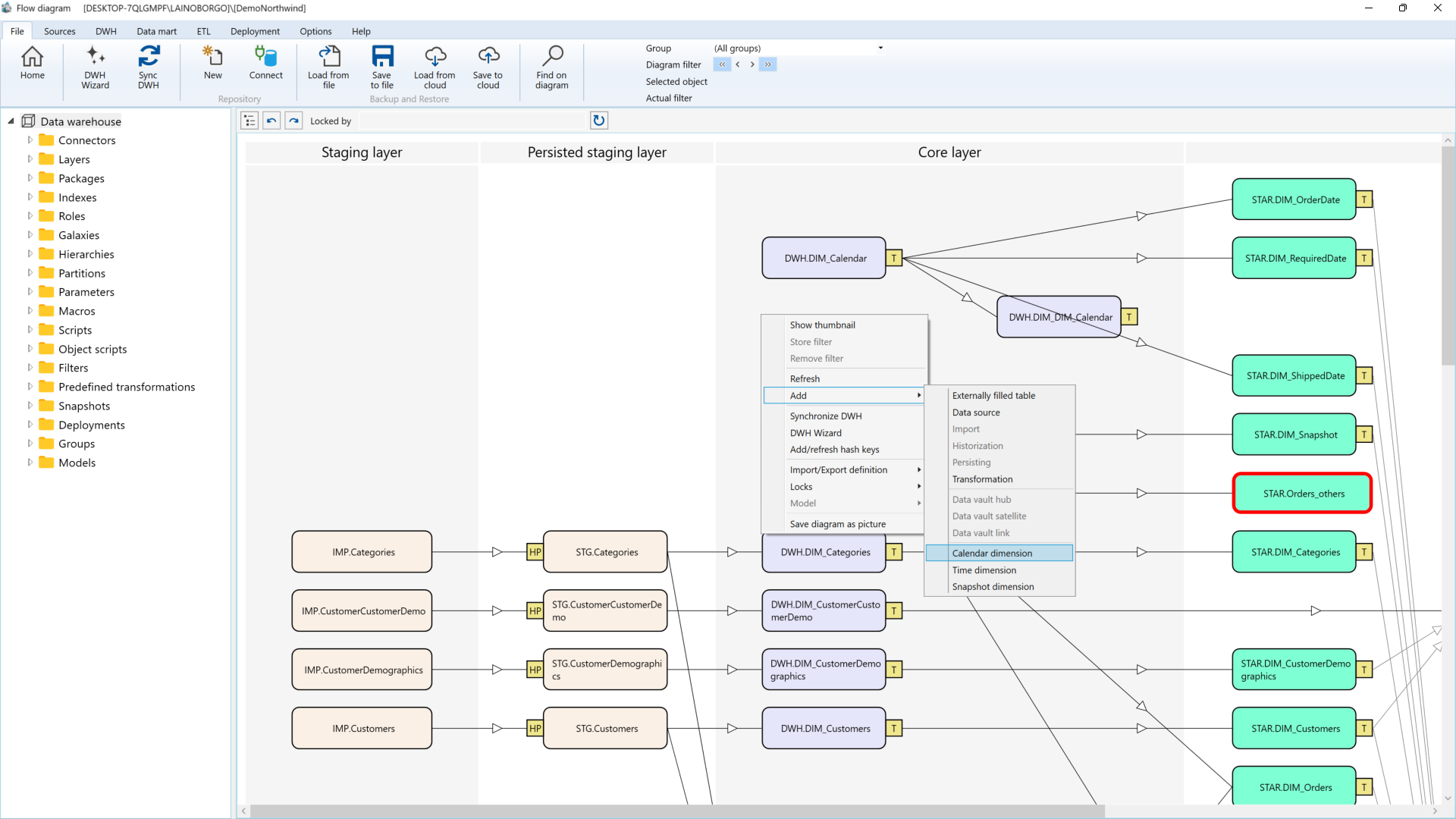Choose Transformation in Add submenu
Image resolution: width=1456 pixels, height=819 pixels.
[999, 479]
